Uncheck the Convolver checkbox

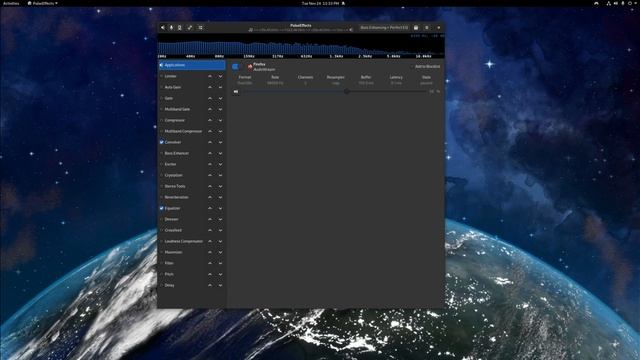coord(161,142)
